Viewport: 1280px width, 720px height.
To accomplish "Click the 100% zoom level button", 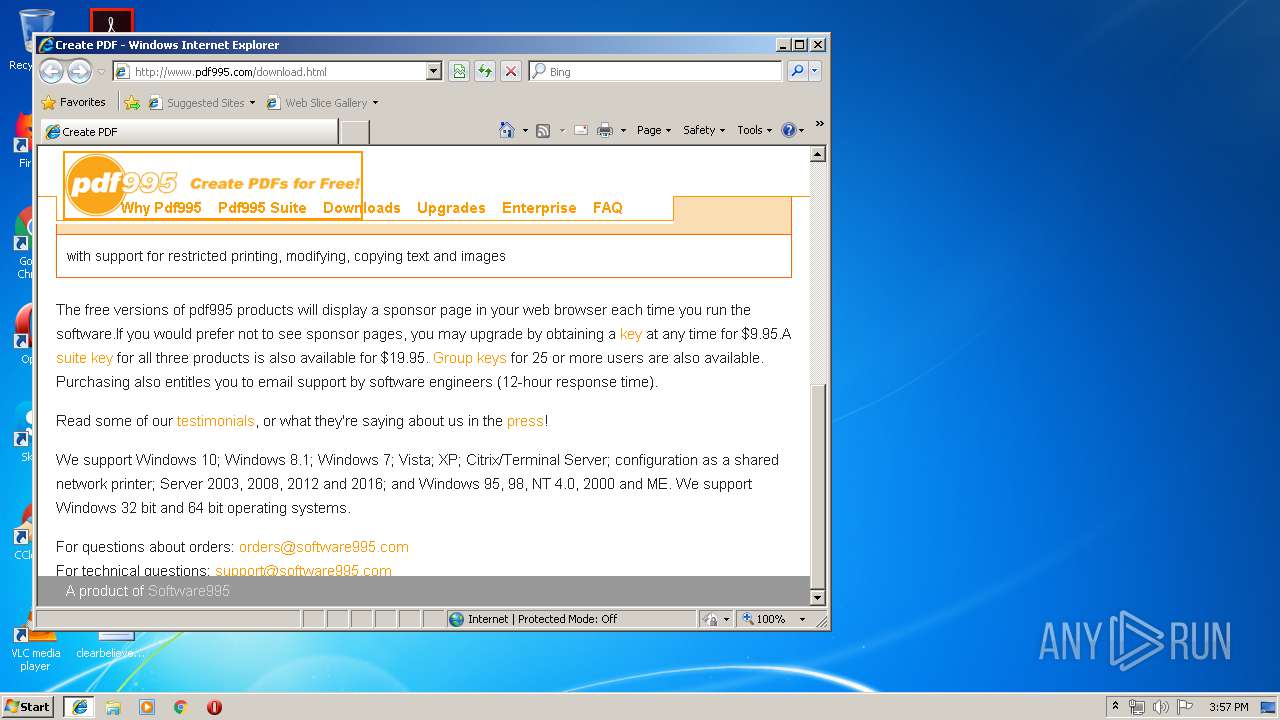I will pos(765,619).
